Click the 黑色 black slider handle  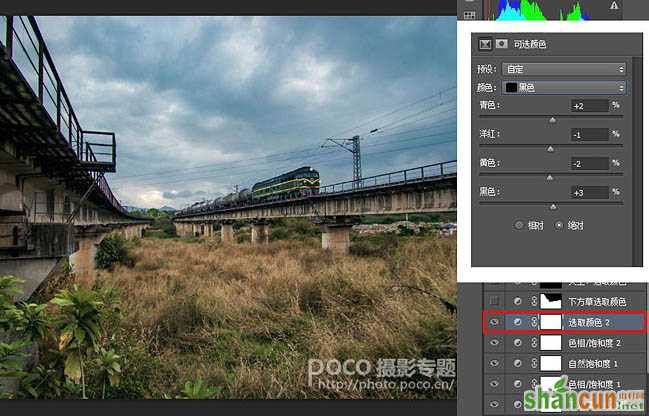pos(553,207)
